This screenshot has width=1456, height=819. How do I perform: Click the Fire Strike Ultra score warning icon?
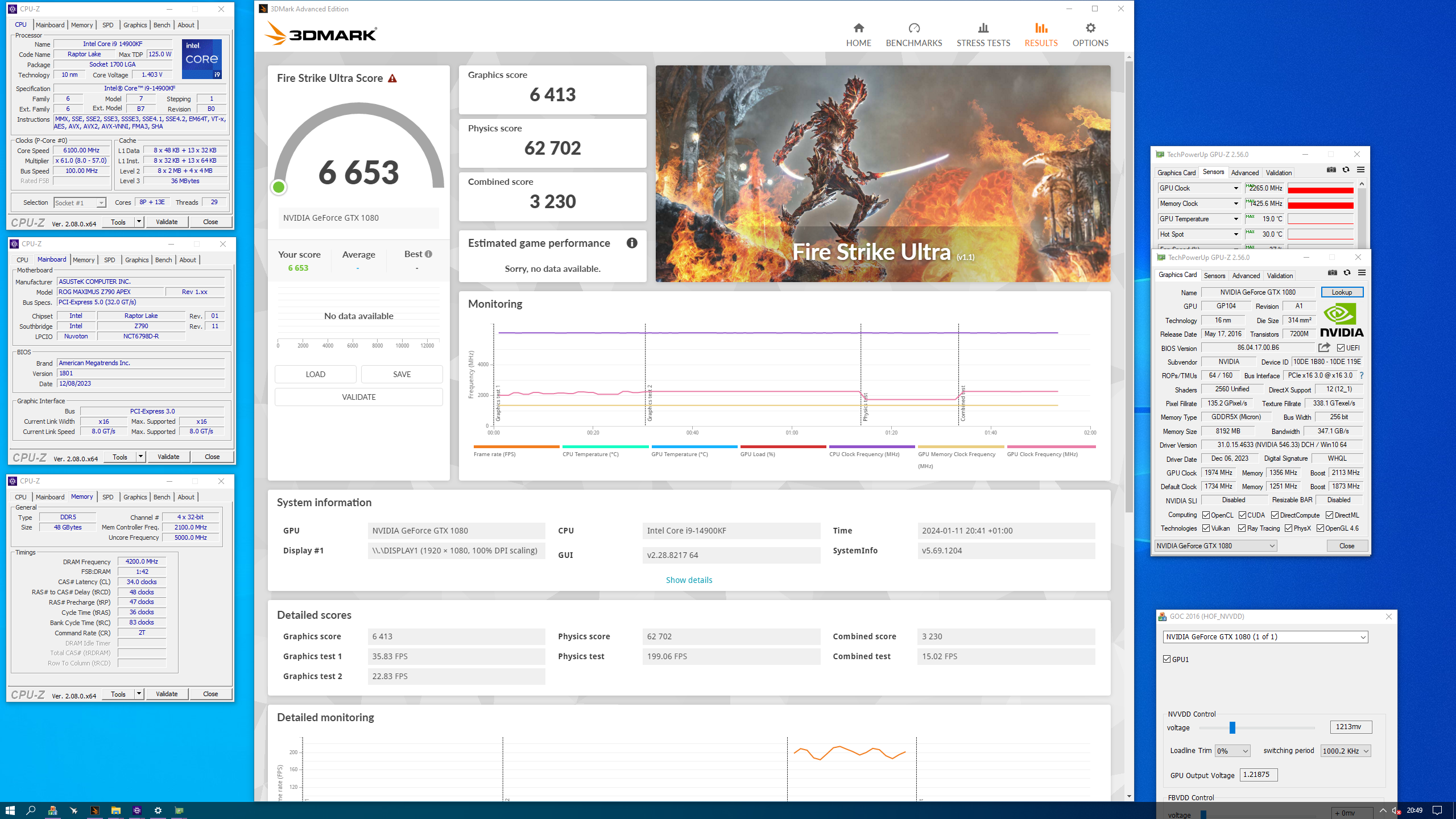(x=392, y=78)
